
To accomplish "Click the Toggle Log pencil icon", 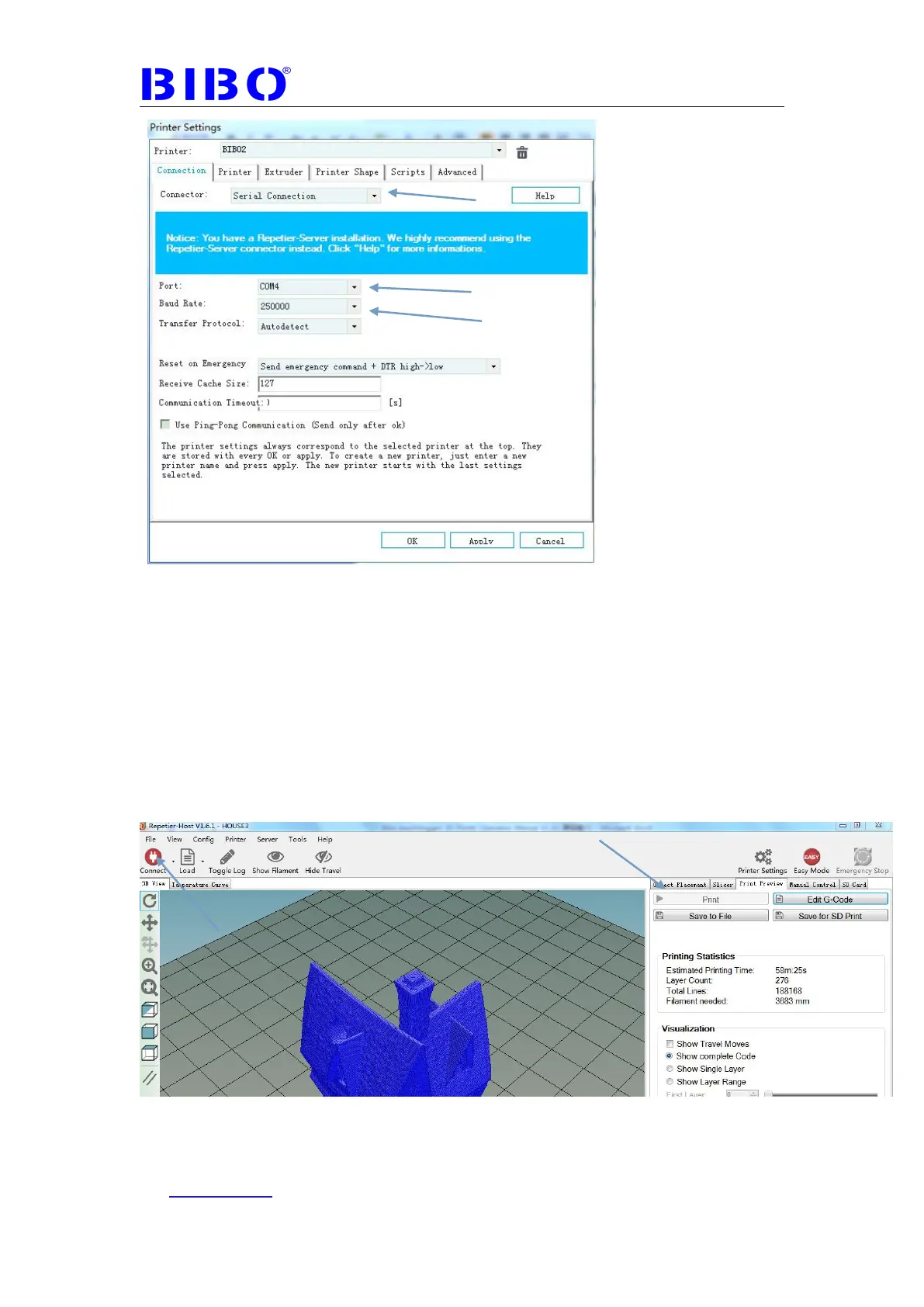I will tap(227, 856).
